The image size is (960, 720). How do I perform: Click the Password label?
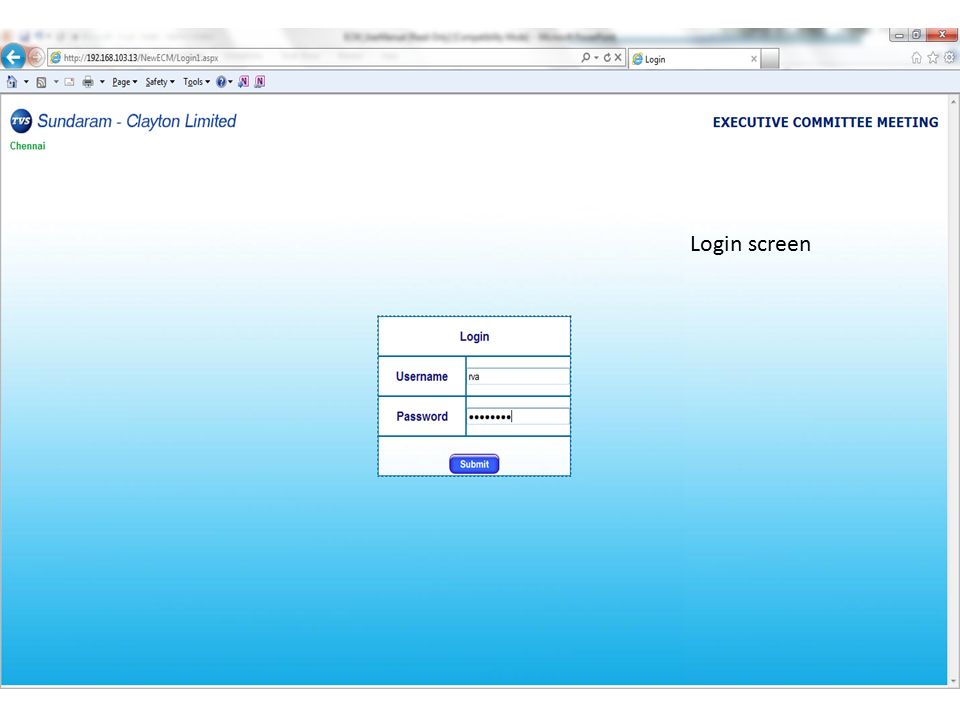coord(422,416)
